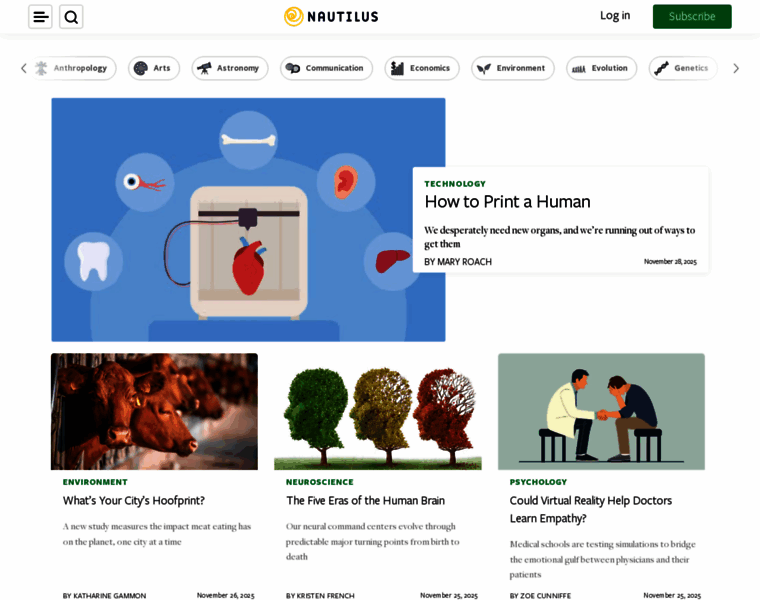Screen dimensions: 760x600
Task: Click the Psychology category label
Action: (x=538, y=482)
